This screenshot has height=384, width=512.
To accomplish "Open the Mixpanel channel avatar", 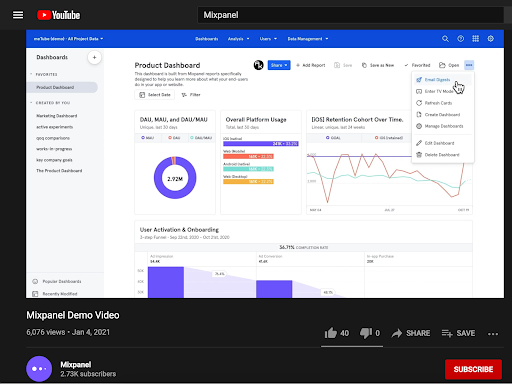I will pyautogui.click(x=39, y=369).
